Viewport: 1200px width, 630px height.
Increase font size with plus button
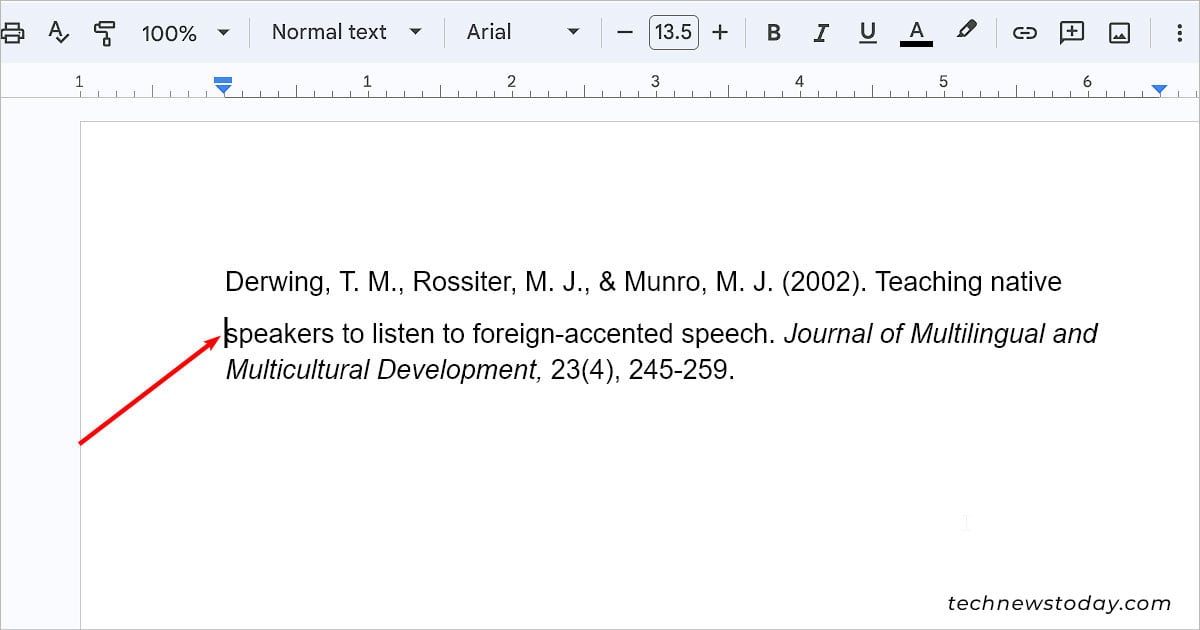tap(720, 32)
